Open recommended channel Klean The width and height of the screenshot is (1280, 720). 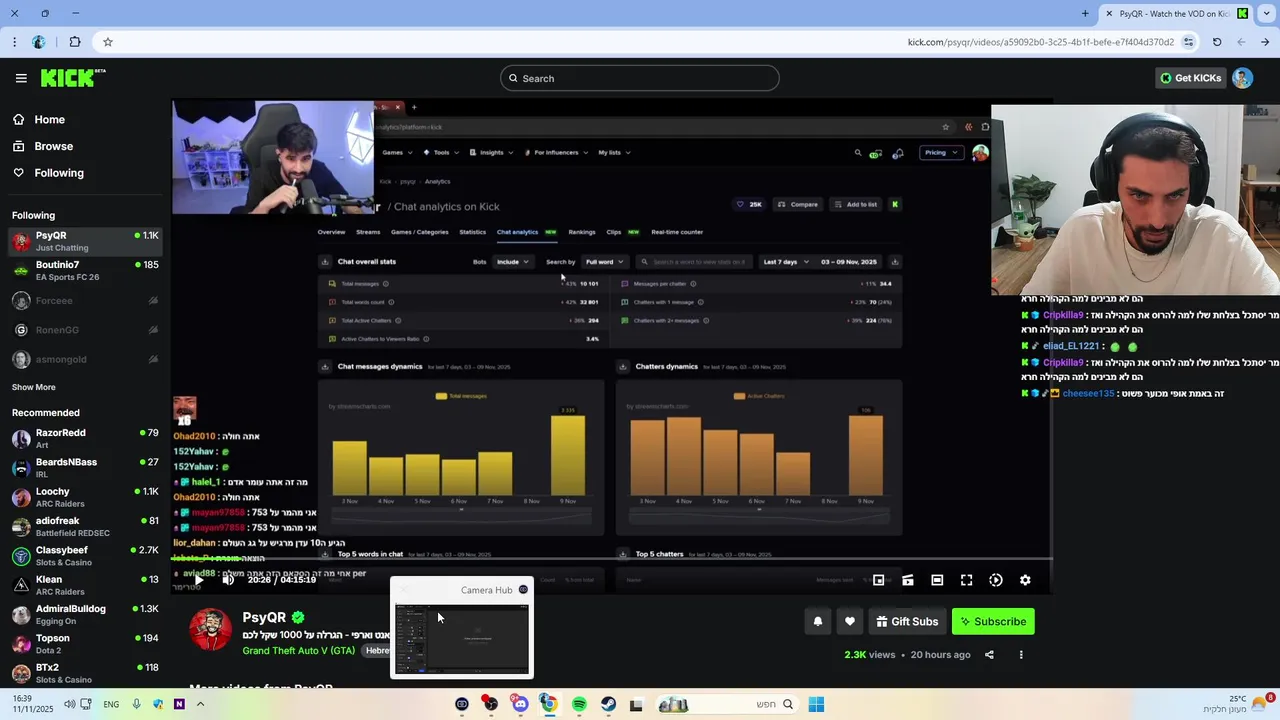85,585
